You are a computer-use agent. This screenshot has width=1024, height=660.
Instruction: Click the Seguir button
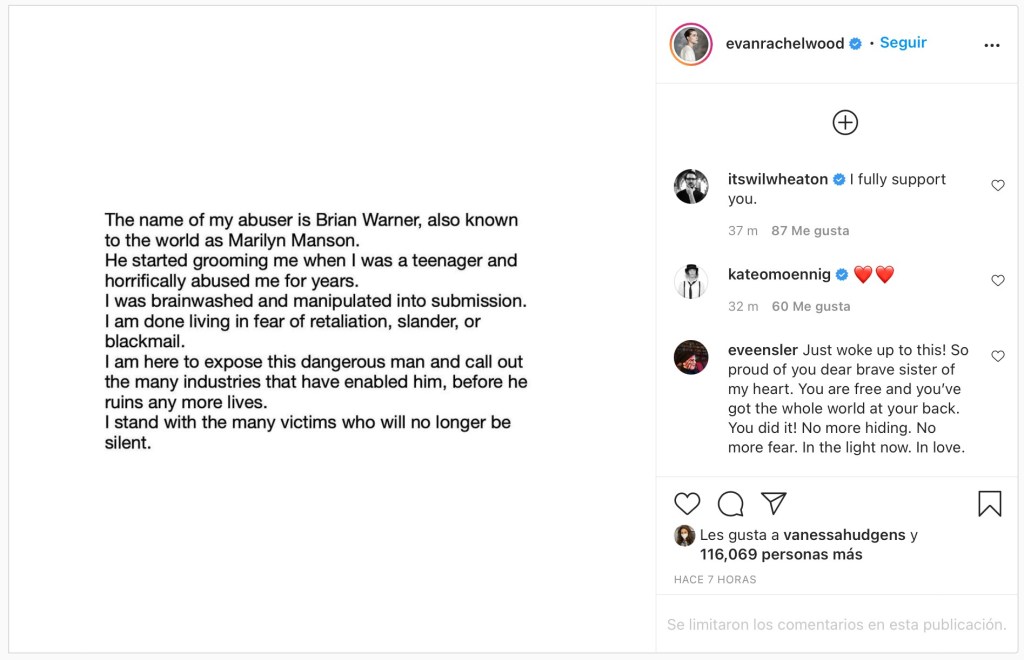(902, 43)
